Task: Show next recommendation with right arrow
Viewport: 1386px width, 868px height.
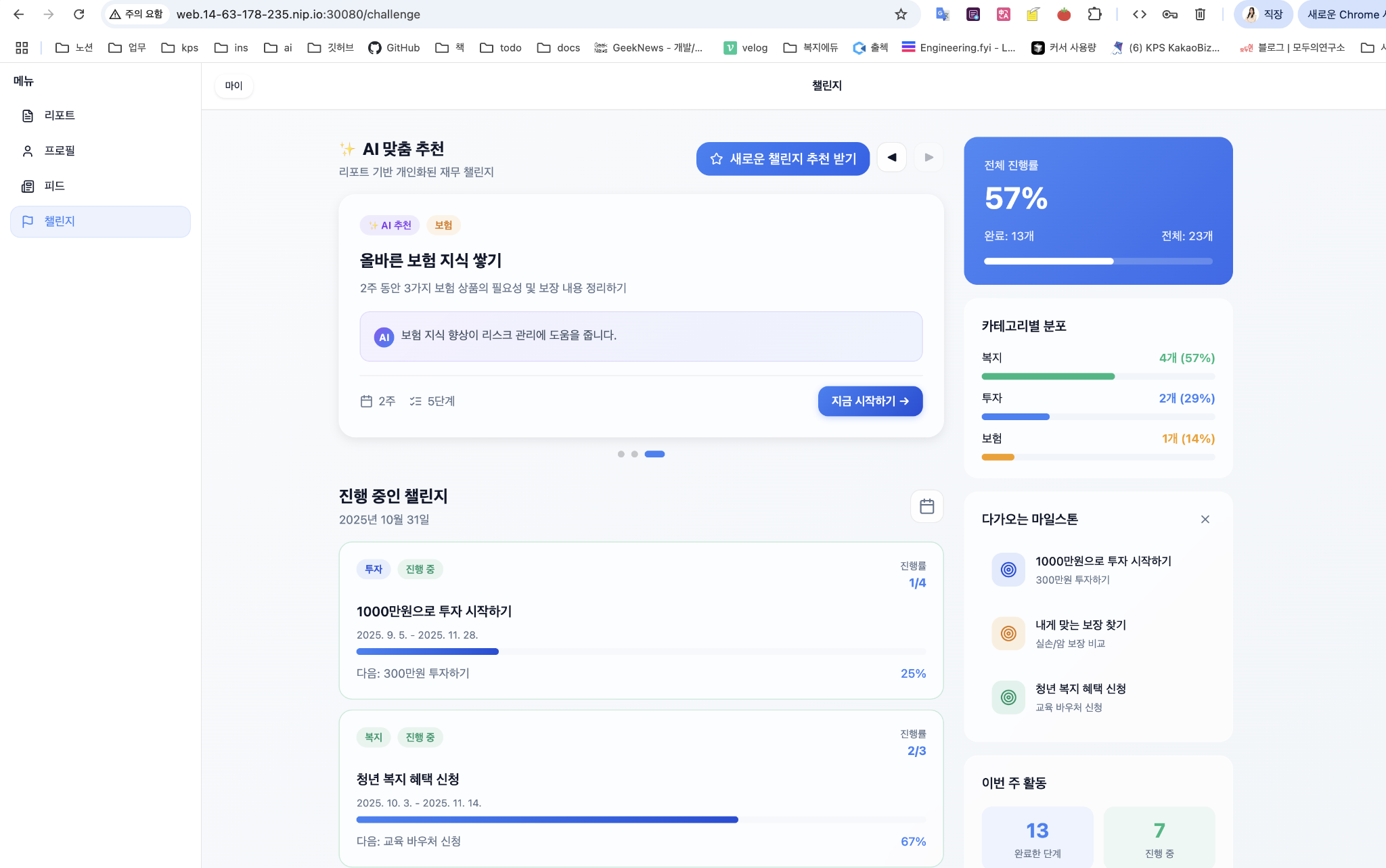Action: point(929,157)
